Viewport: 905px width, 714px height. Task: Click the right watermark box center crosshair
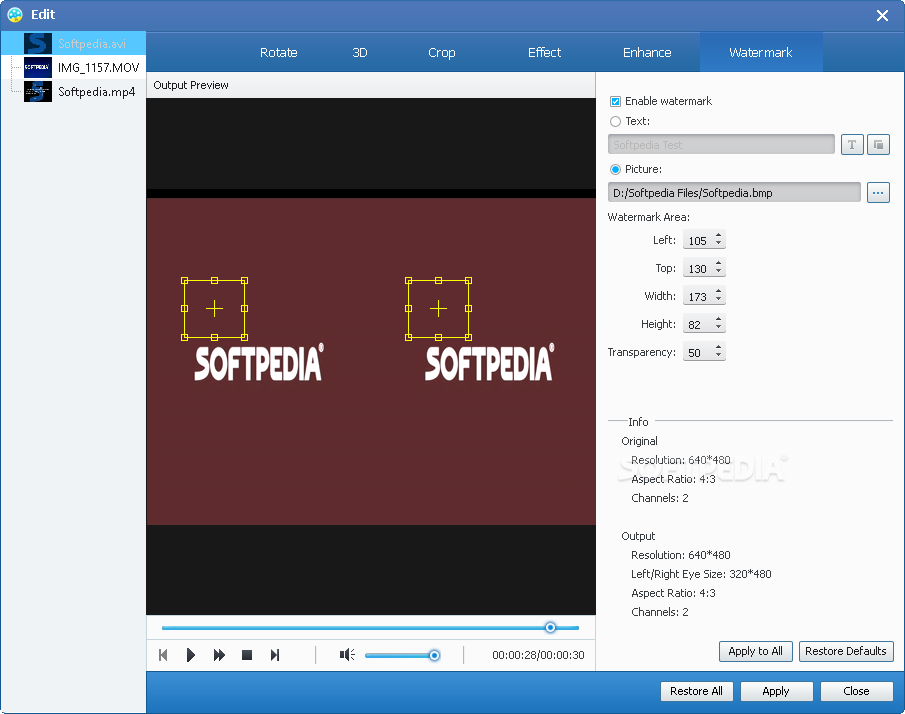[x=438, y=308]
